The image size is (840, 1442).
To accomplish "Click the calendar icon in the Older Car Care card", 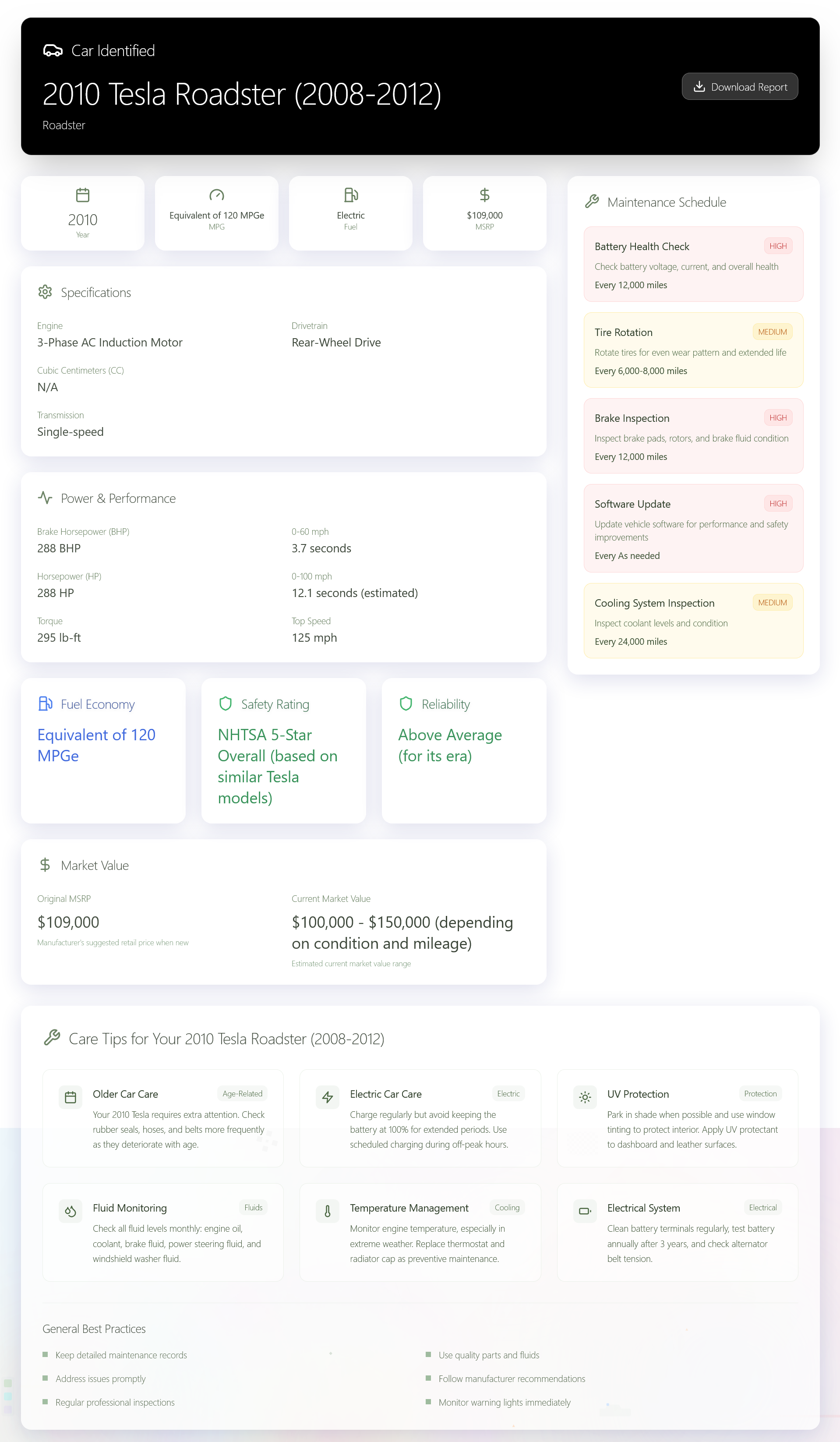I will pos(71,1097).
